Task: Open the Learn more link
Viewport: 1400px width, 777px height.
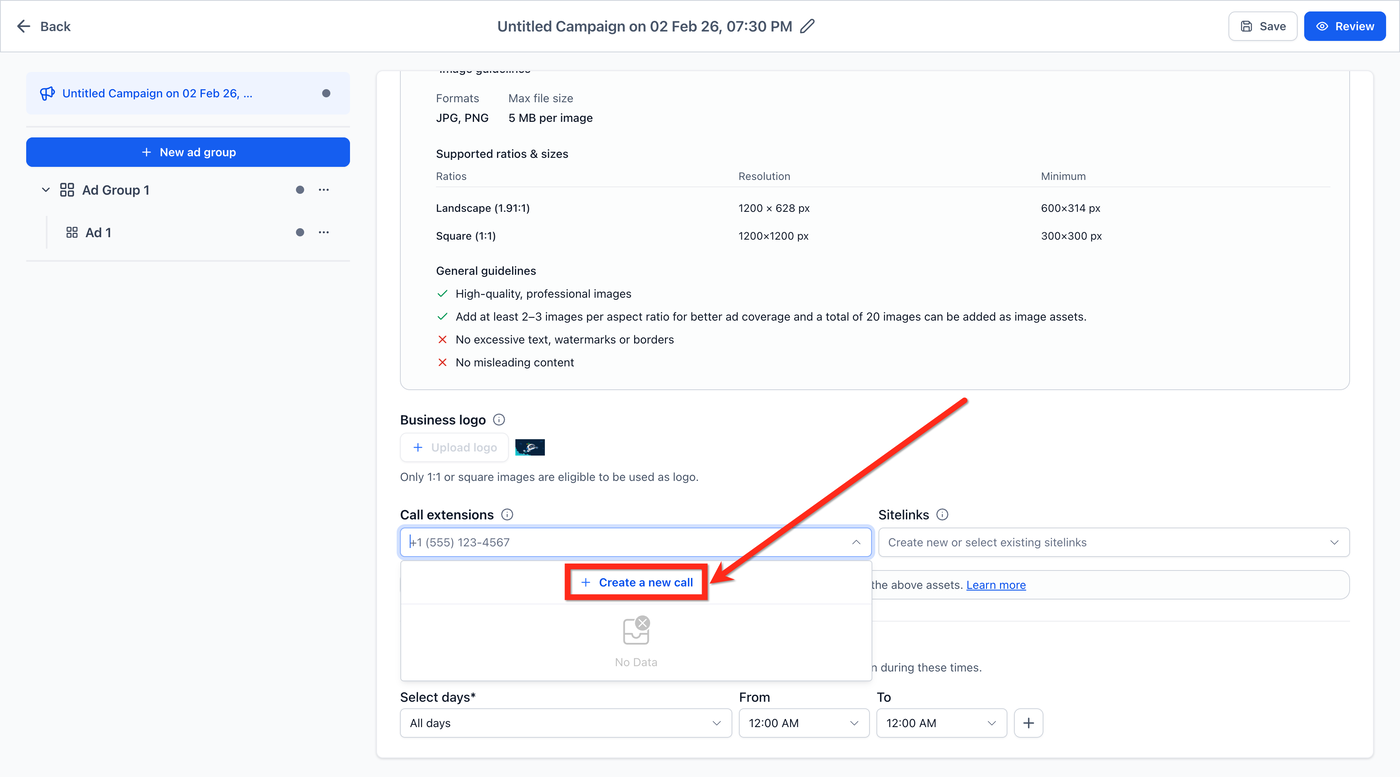Action: (x=995, y=585)
